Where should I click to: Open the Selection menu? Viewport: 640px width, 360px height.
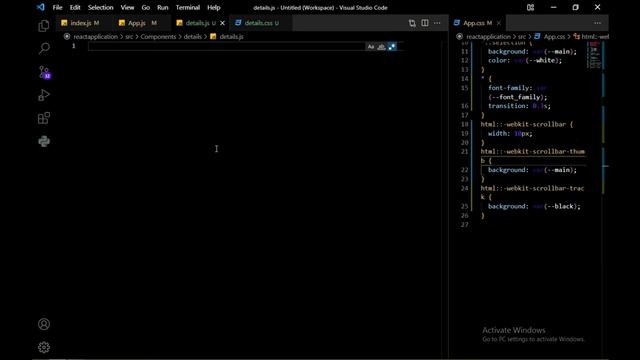click(100, 7)
